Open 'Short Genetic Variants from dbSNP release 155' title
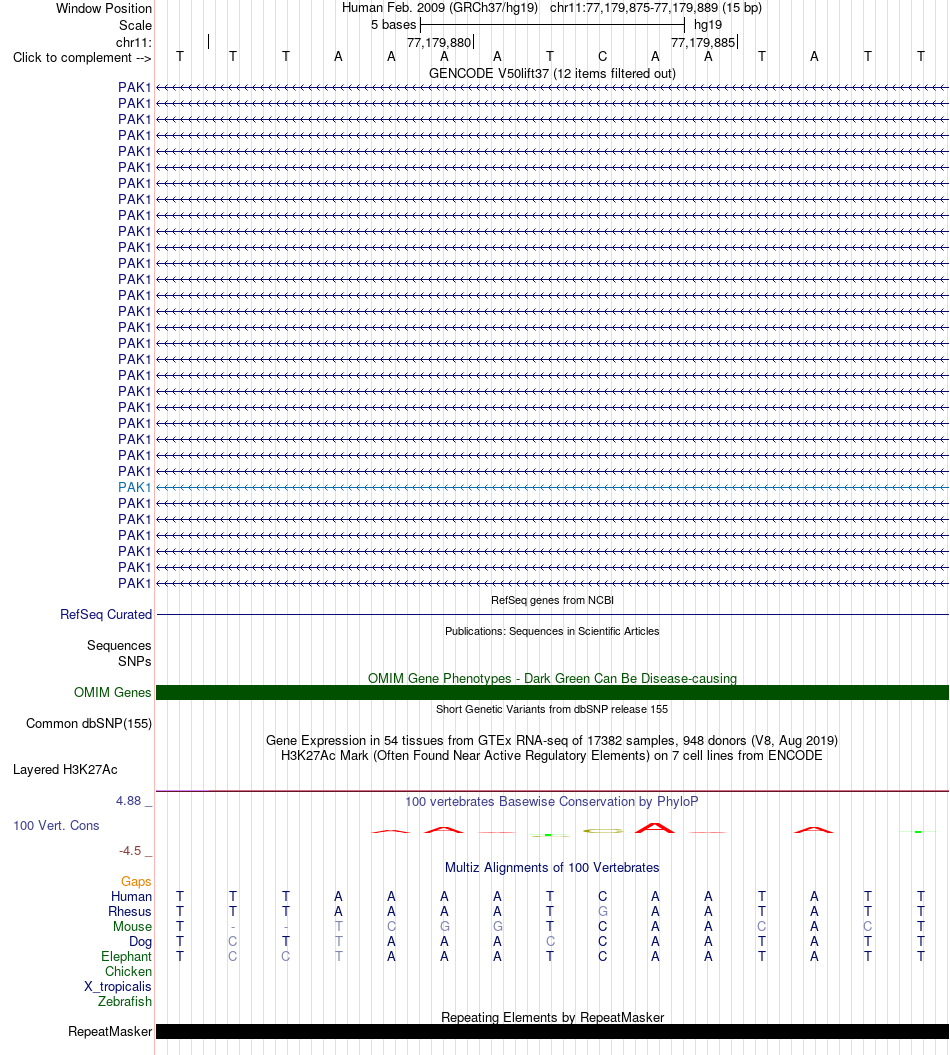This screenshot has width=950, height=1055. pyautogui.click(x=552, y=709)
